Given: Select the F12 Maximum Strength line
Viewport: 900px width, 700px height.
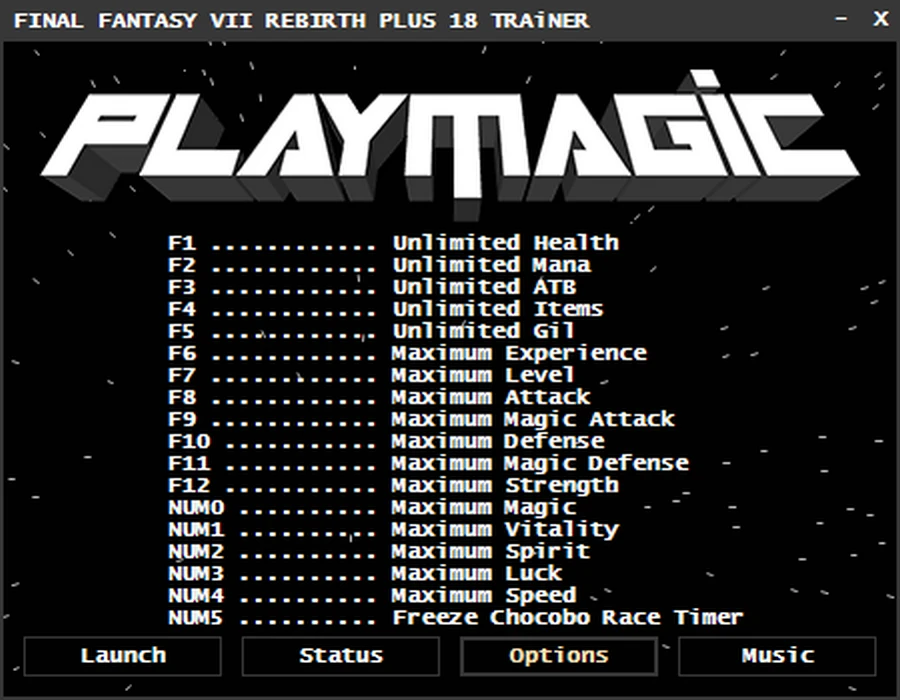Looking at the screenshot, I should point(393,485).
